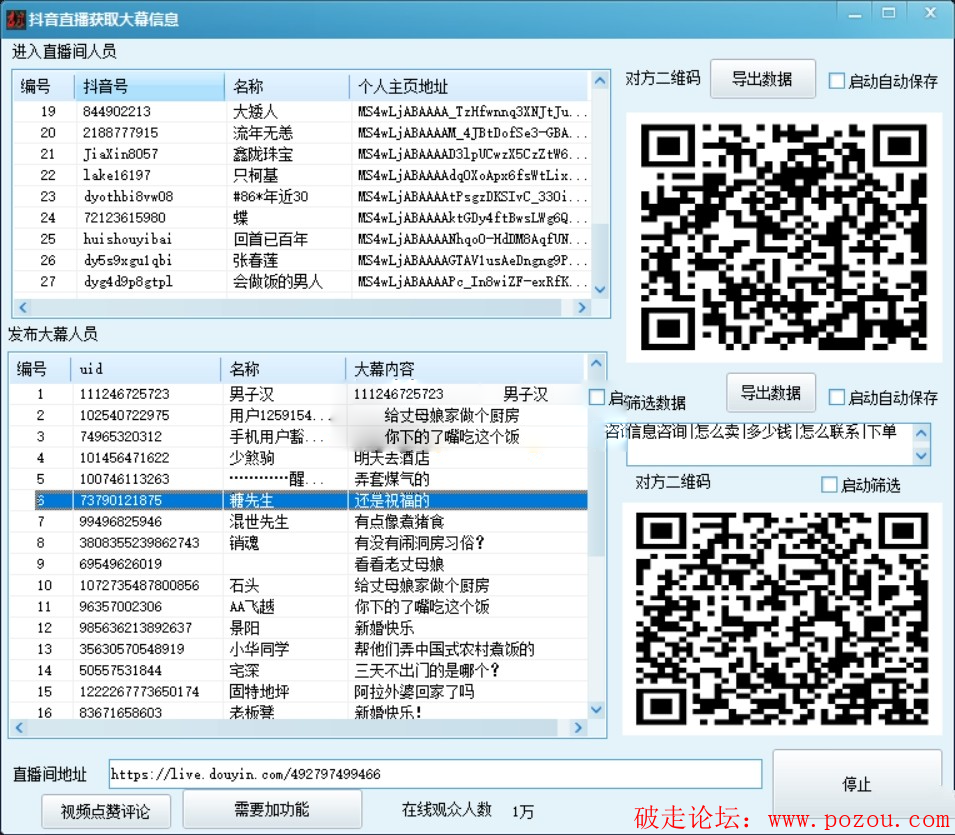
Task: Click left arrow of 进入直播间人员 horizontal scrollbar
Action: click(x=23, y=308)
